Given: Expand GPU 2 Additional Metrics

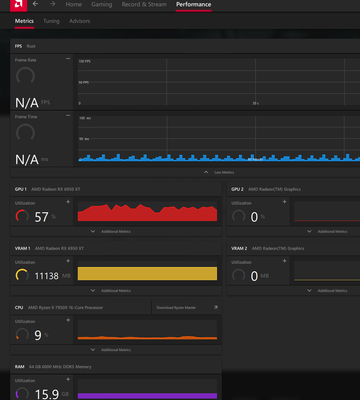Looking at the screenshot, I should (327, 231).
